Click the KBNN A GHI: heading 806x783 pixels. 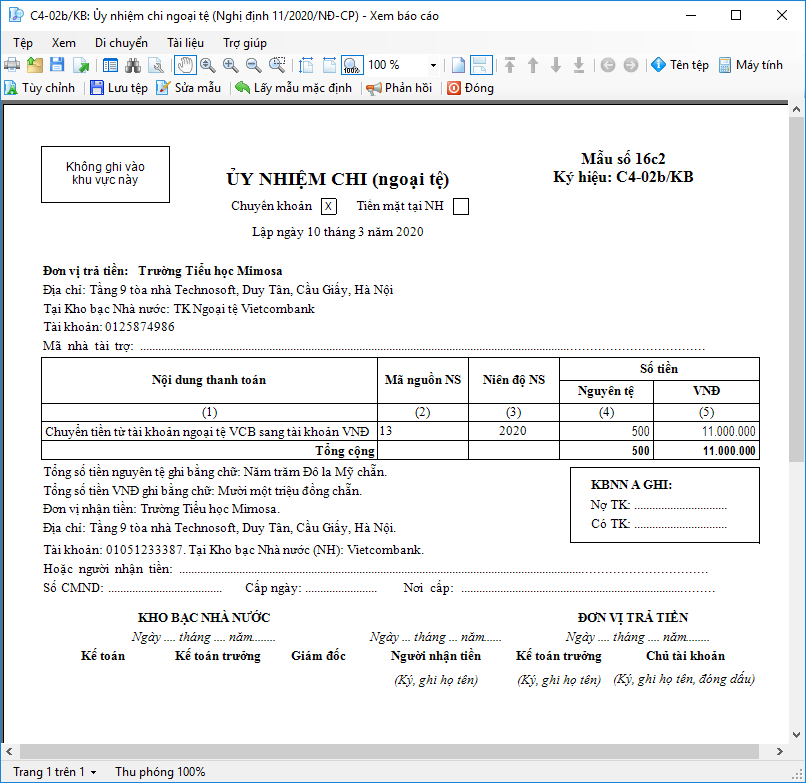pyautogui.click(x=631, y=485)
